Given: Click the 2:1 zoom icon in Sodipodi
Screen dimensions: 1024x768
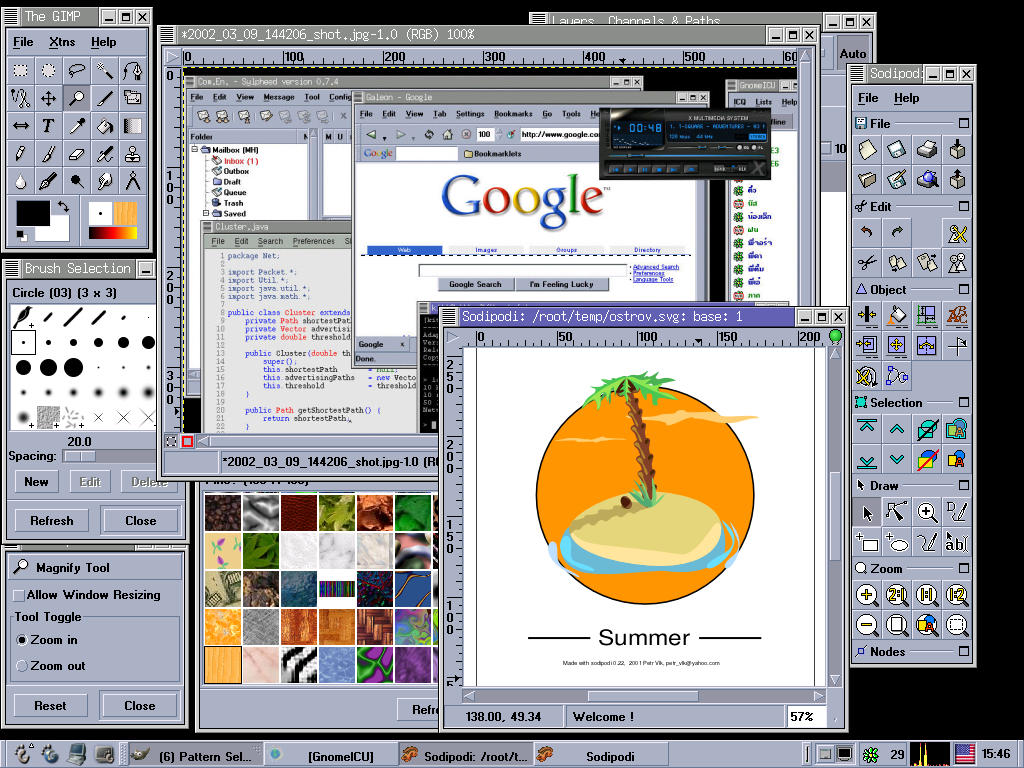Looking at the screenshot, I should click(x=897, y=595).
